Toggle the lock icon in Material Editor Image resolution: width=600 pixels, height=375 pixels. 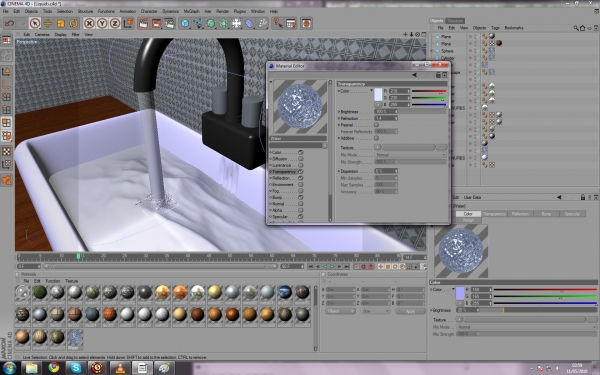pyautogui.click(x=438, y=75)
